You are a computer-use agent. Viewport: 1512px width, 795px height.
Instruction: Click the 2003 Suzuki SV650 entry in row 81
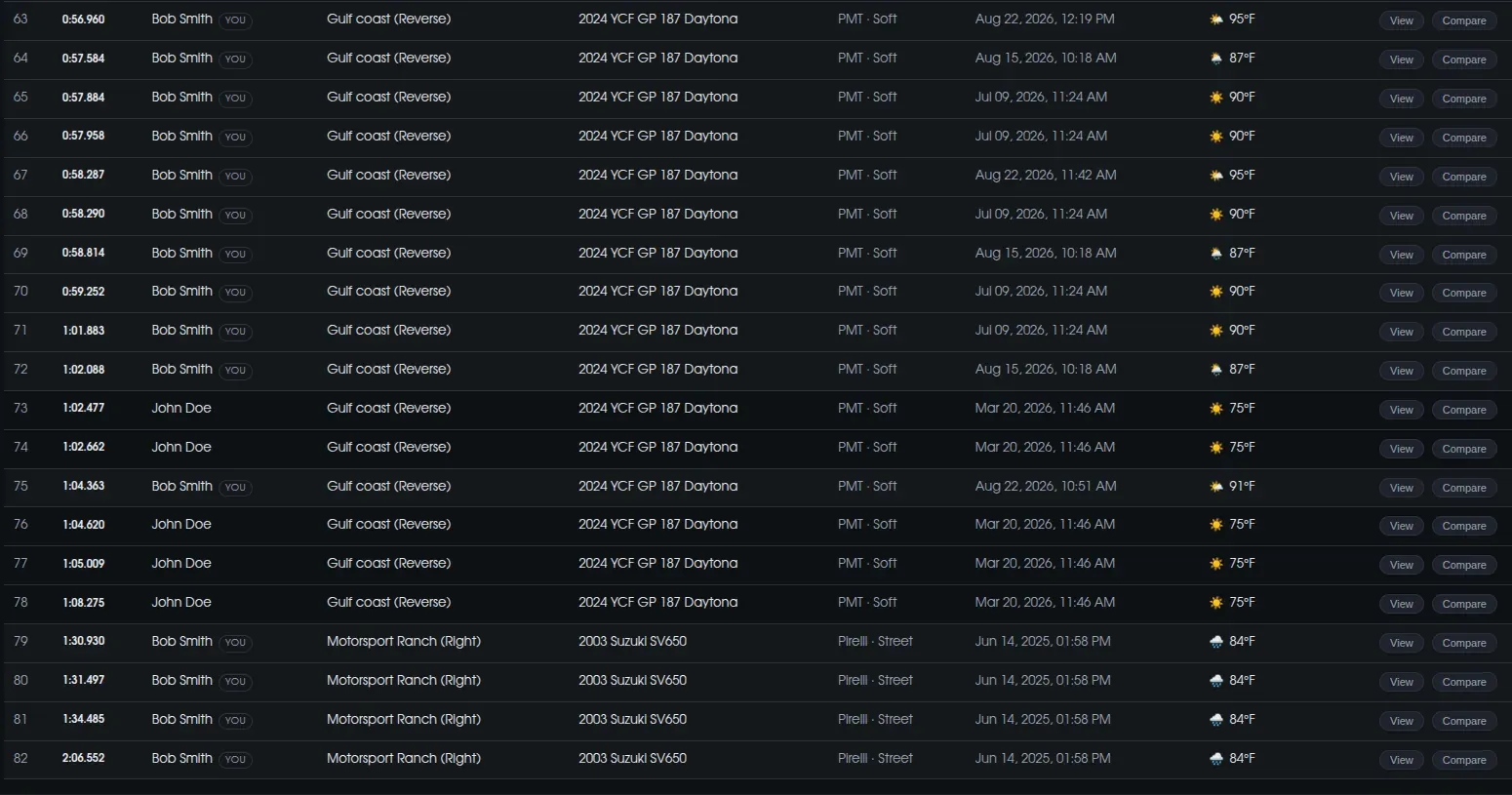tap(632, 719)
